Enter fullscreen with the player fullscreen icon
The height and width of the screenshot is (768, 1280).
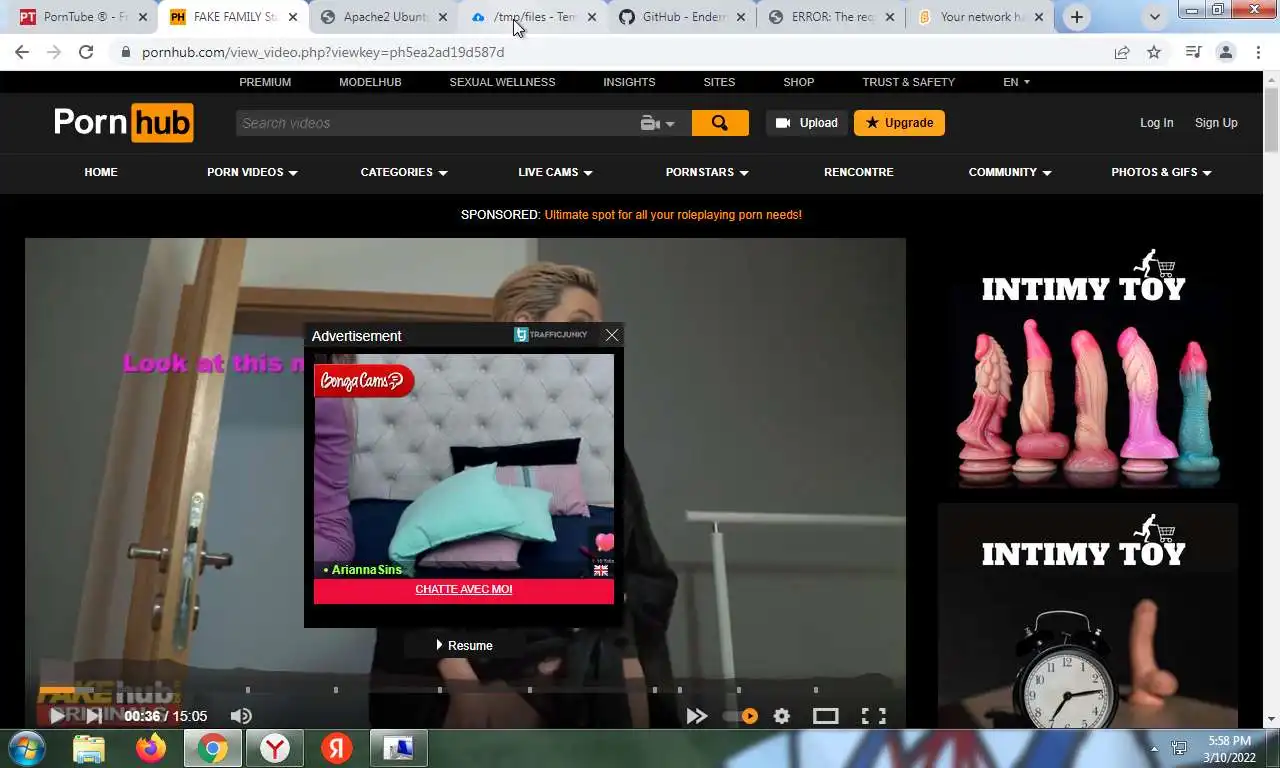[874, 716]
